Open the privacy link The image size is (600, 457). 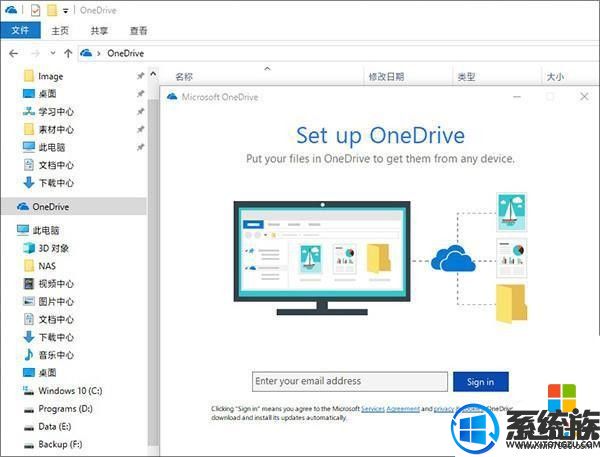[x=444, y=409]
